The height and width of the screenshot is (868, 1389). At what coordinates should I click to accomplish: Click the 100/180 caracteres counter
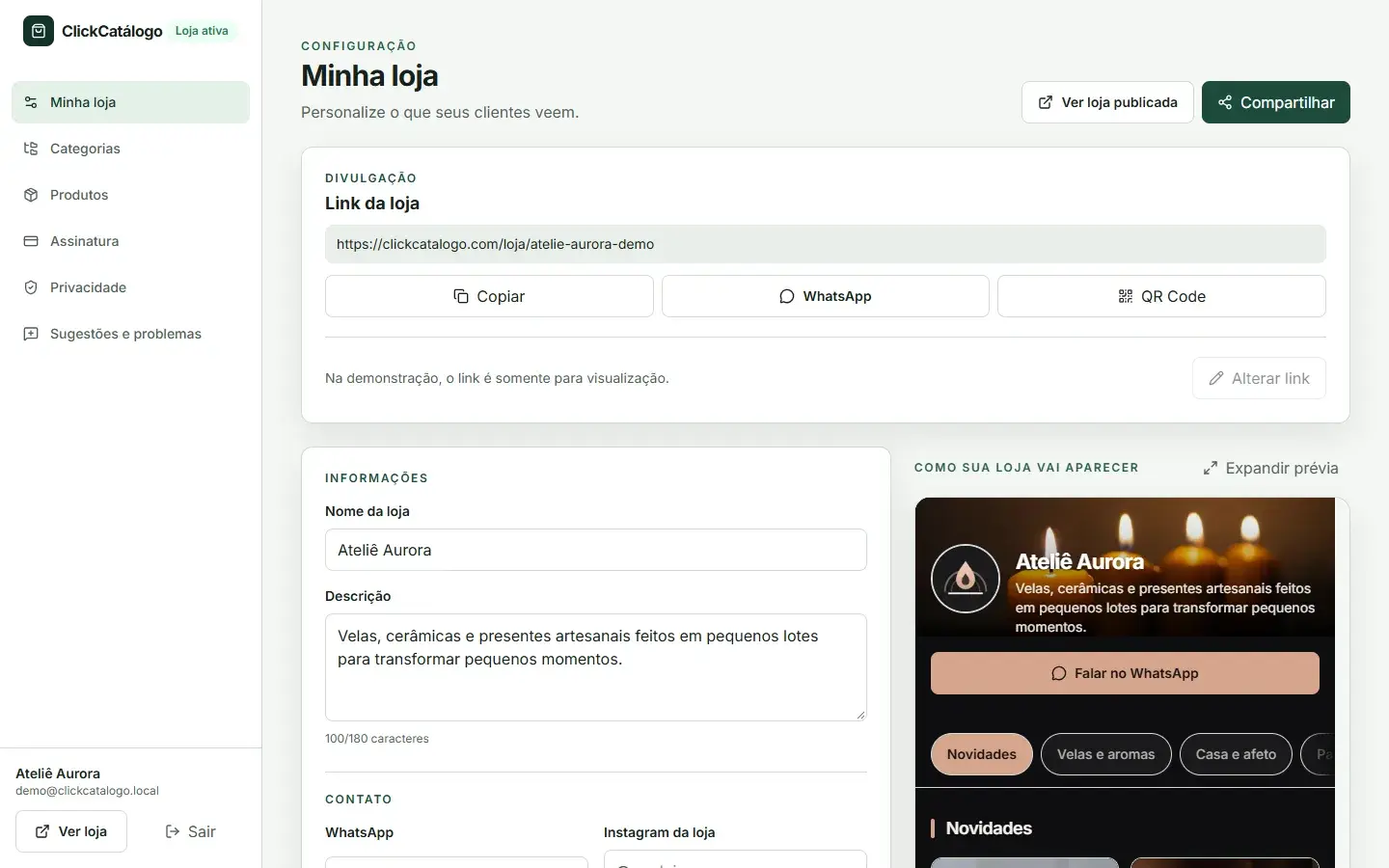tap(377, 739)
